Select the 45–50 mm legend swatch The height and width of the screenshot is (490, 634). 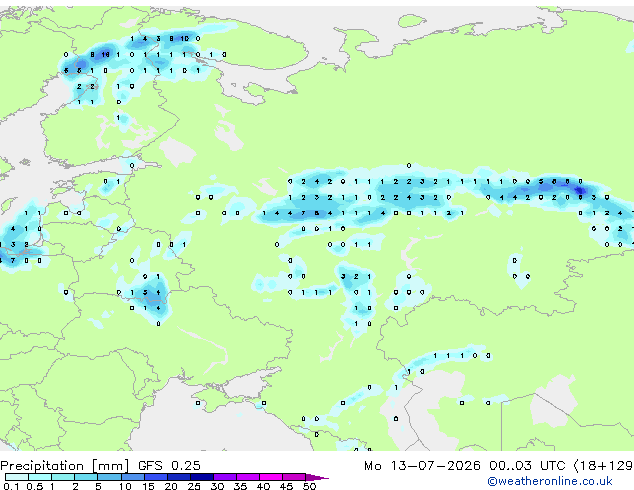point(294,477)
